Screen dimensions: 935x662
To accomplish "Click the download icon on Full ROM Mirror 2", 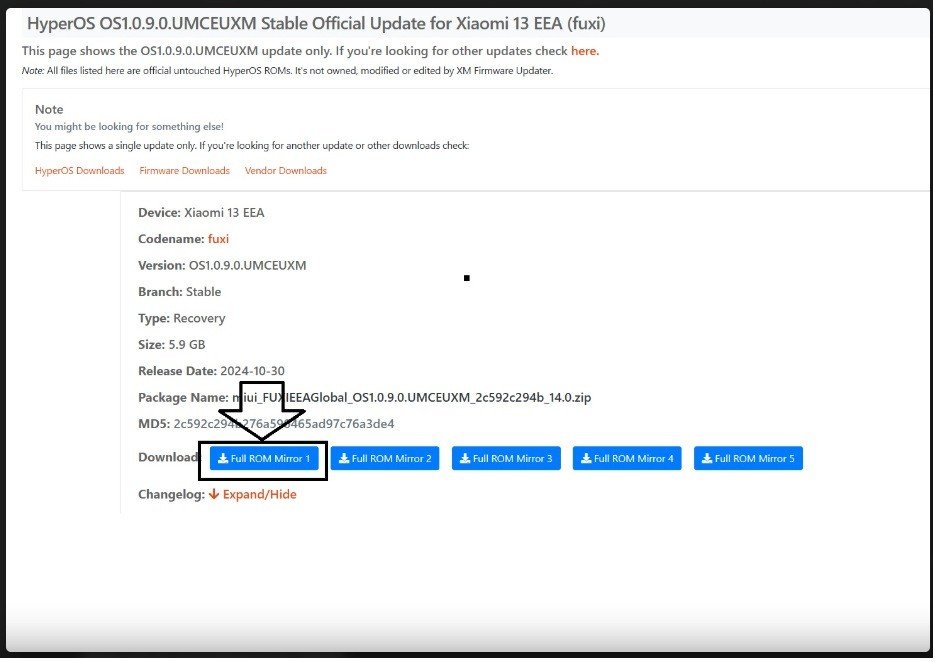I will (x=344, y=459).
